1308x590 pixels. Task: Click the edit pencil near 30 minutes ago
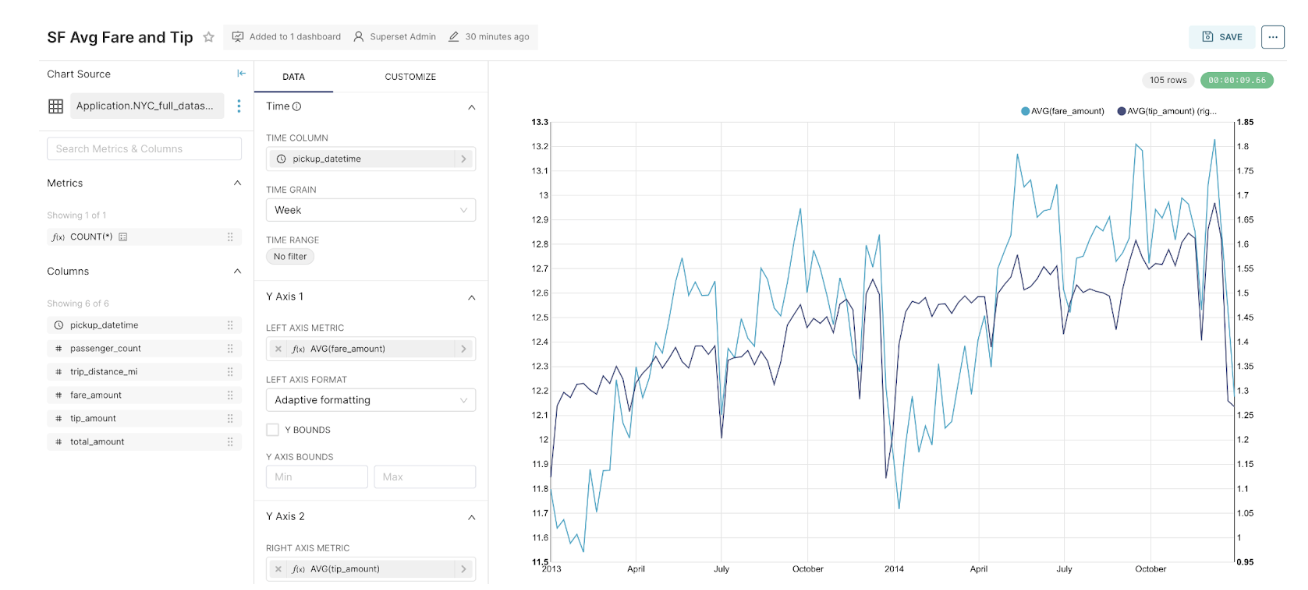pos(453,37)
